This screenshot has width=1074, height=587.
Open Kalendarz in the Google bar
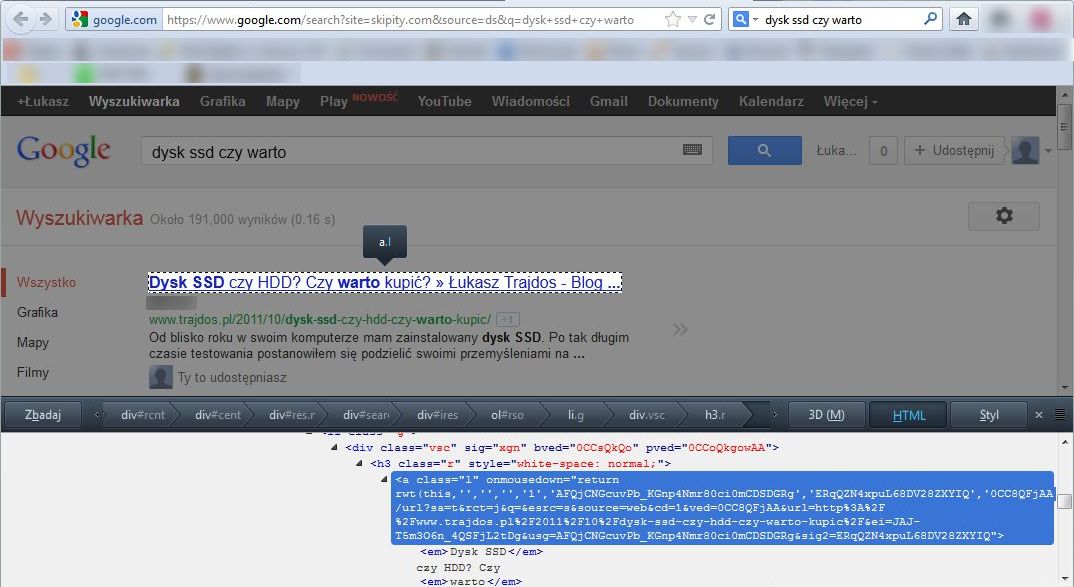[771, 101]
